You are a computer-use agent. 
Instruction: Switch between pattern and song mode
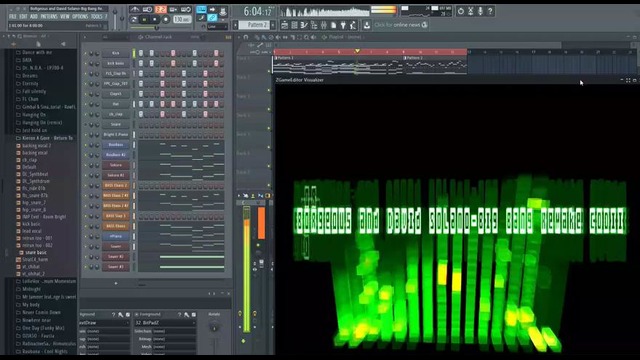click(133, 19)
